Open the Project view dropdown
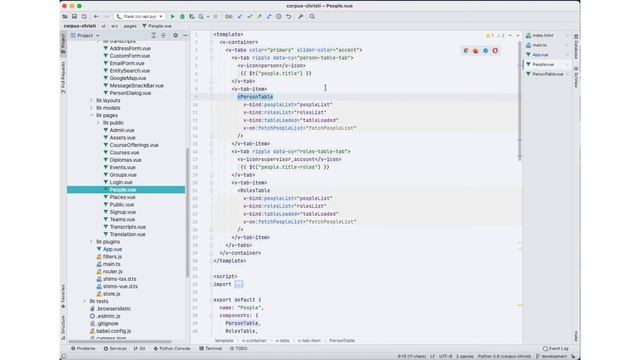This screenshot has height=360, width=640. click(x=85, y=36)
